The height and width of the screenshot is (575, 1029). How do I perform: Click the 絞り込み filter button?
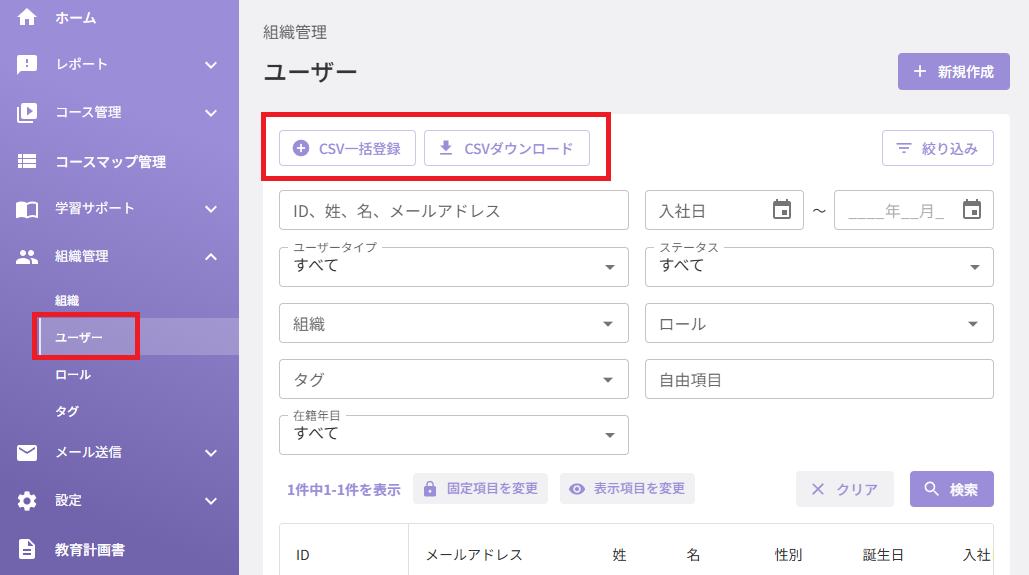[x=937, y=148]
